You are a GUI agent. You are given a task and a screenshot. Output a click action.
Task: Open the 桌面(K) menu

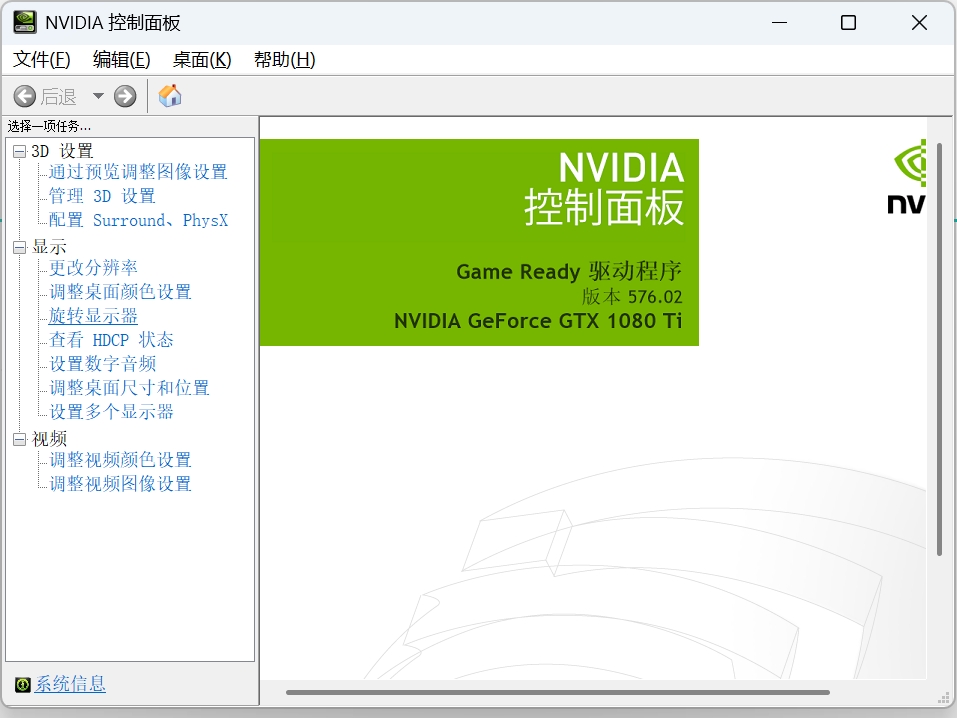(x=202, y=60)
